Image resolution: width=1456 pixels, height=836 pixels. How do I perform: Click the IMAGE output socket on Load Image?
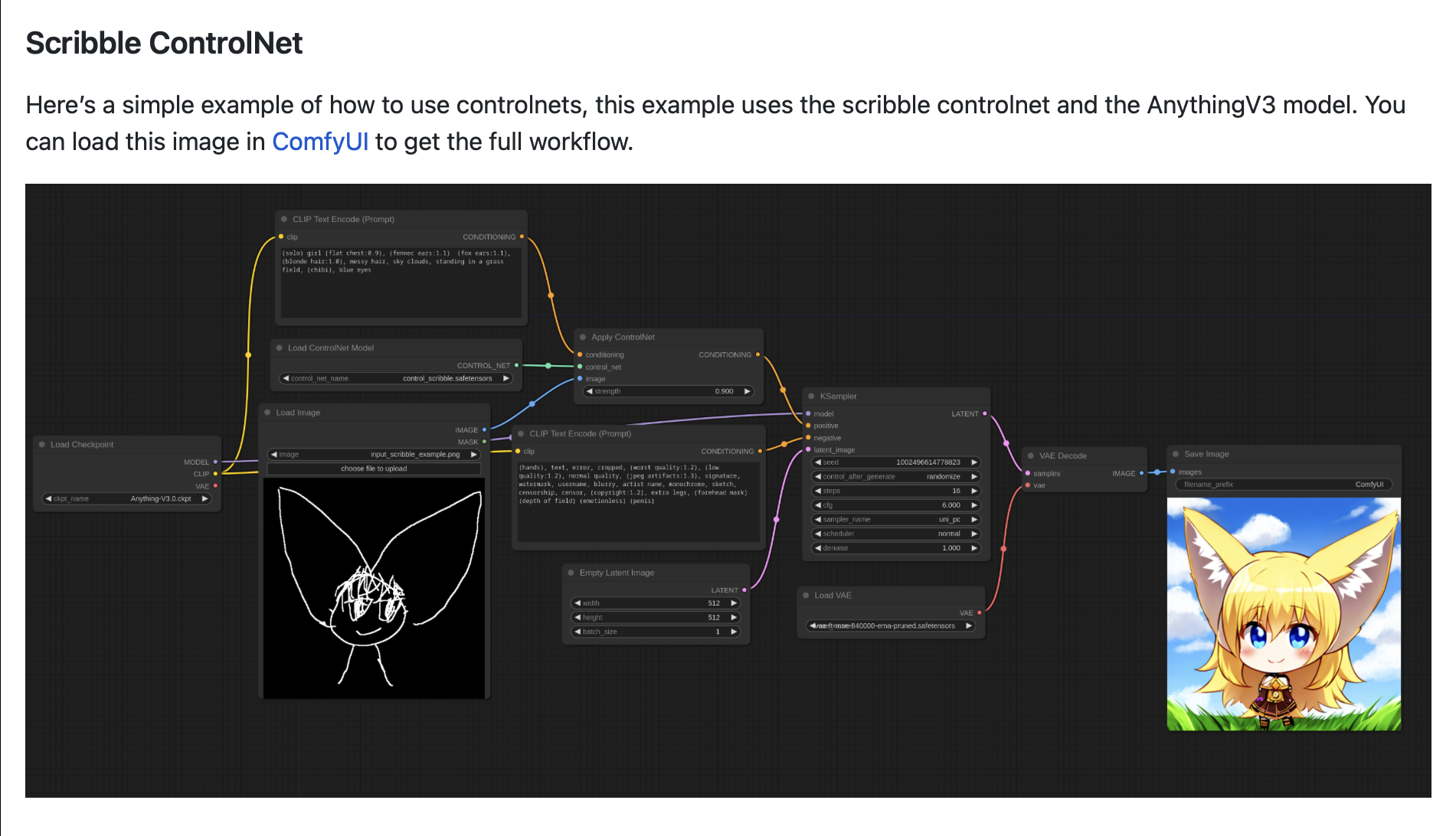point(485,430)
